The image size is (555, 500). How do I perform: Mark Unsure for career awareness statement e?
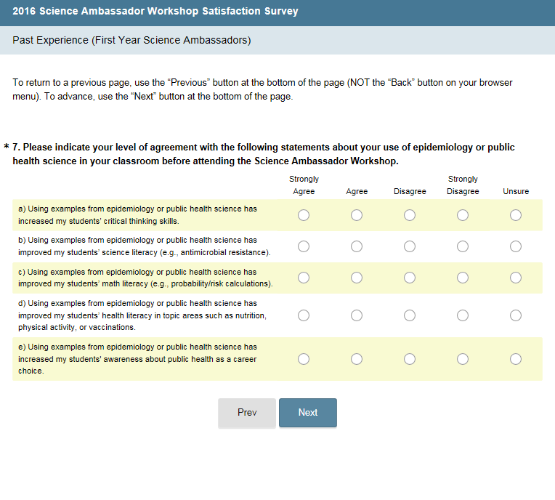click(515, 359)
